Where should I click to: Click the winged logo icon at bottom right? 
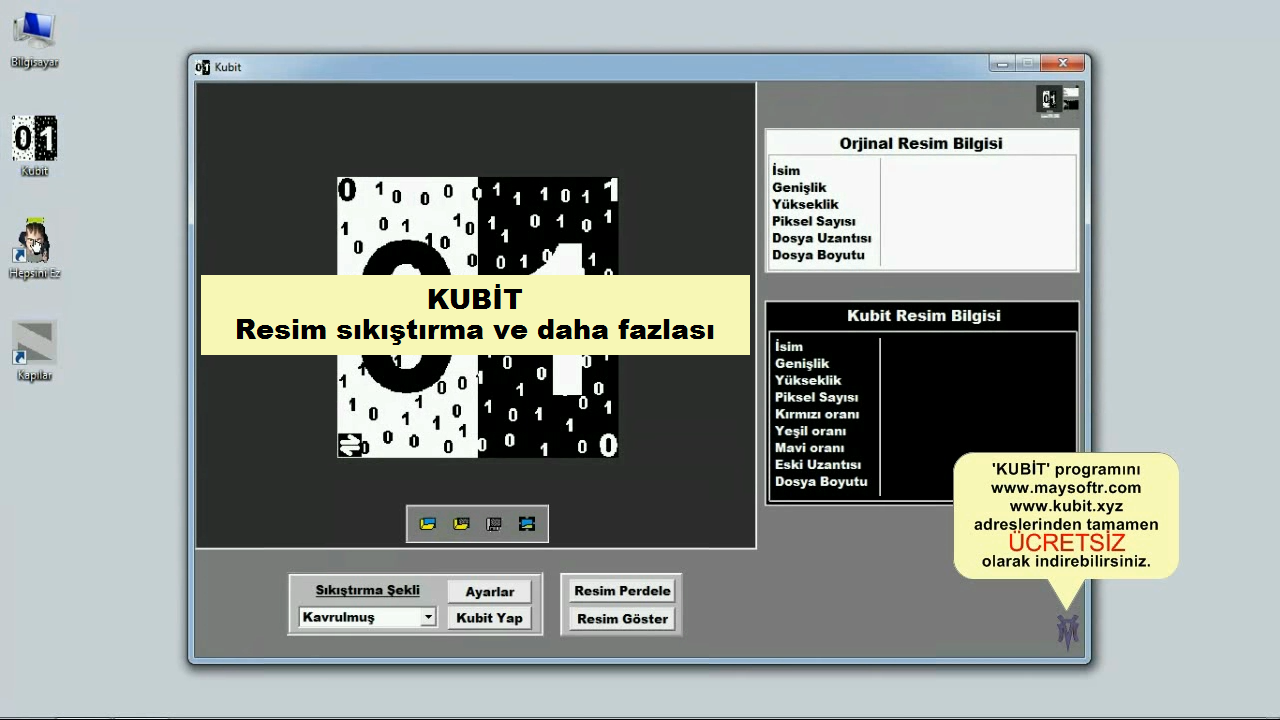click(x=1068, y=632)
